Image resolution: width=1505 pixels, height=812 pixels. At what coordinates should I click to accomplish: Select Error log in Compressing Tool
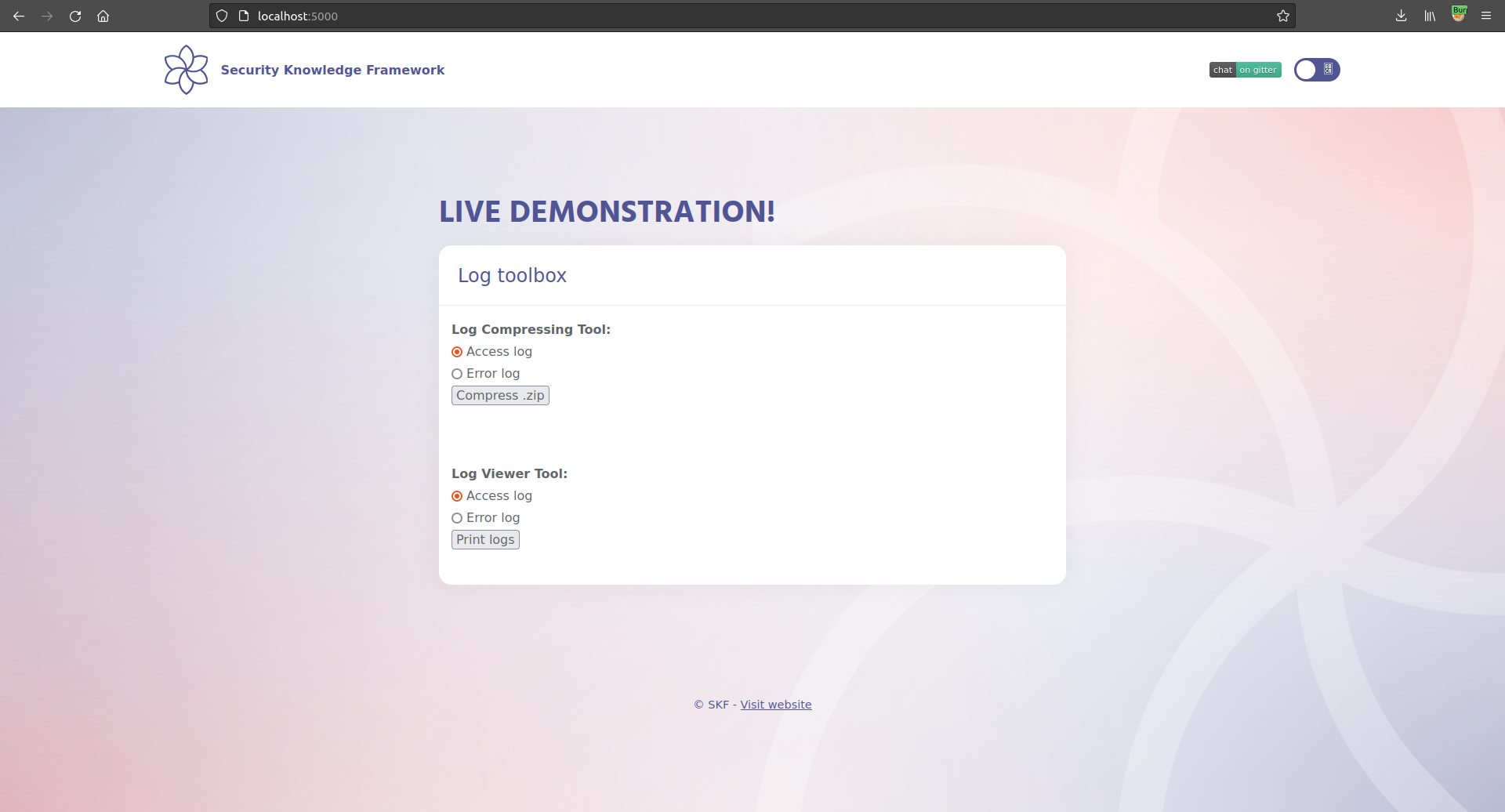pos(457,374)
